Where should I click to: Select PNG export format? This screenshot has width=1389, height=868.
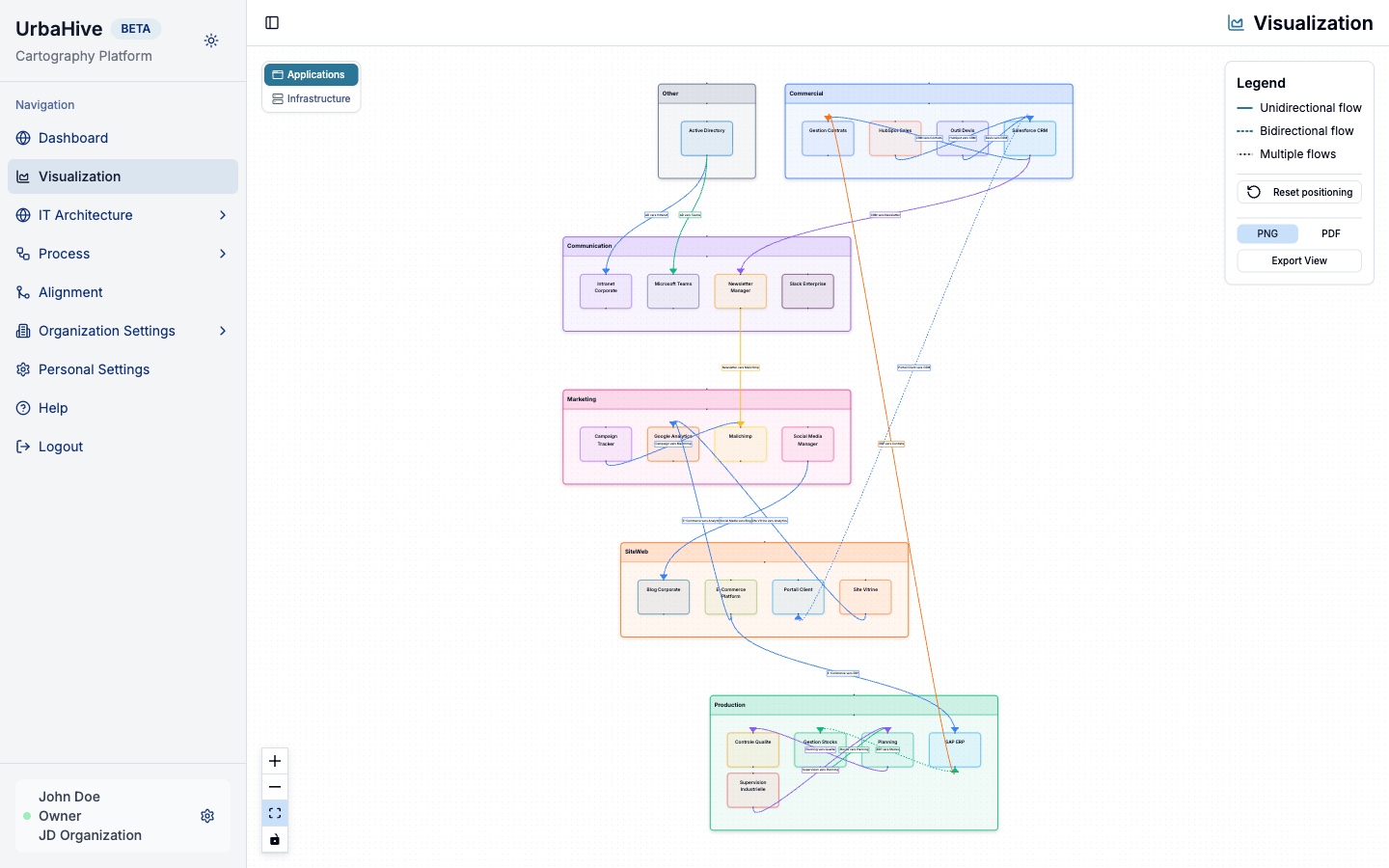(x=1267, y=233)
